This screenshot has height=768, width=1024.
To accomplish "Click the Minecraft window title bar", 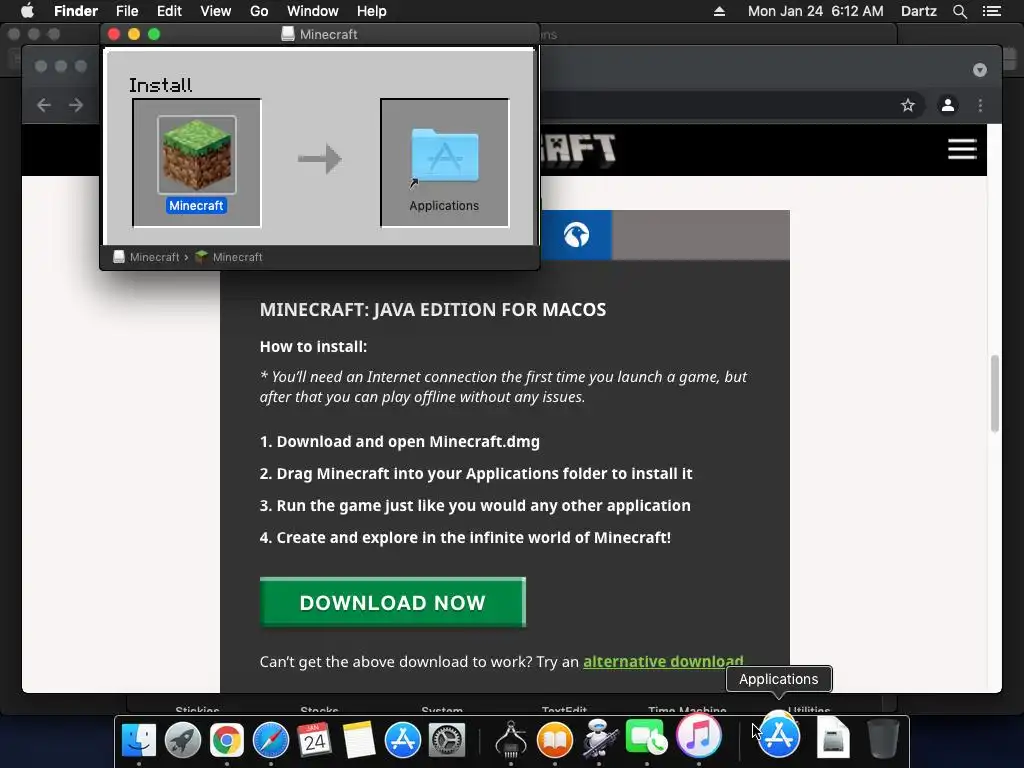I will (320, 34).
